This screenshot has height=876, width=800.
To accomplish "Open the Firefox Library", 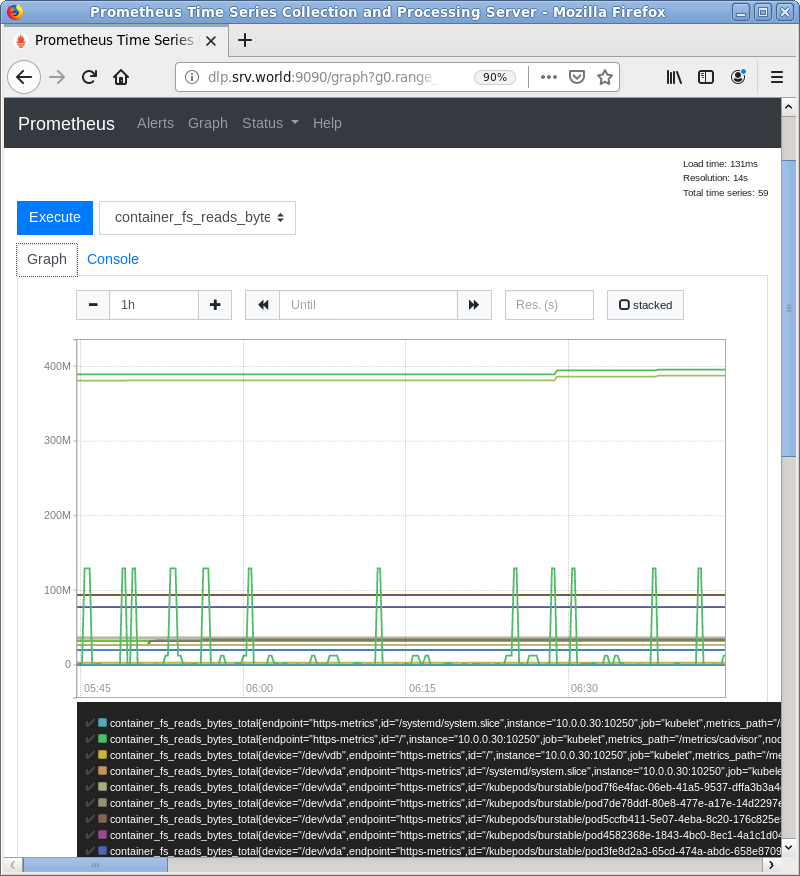I will (674, 77).
